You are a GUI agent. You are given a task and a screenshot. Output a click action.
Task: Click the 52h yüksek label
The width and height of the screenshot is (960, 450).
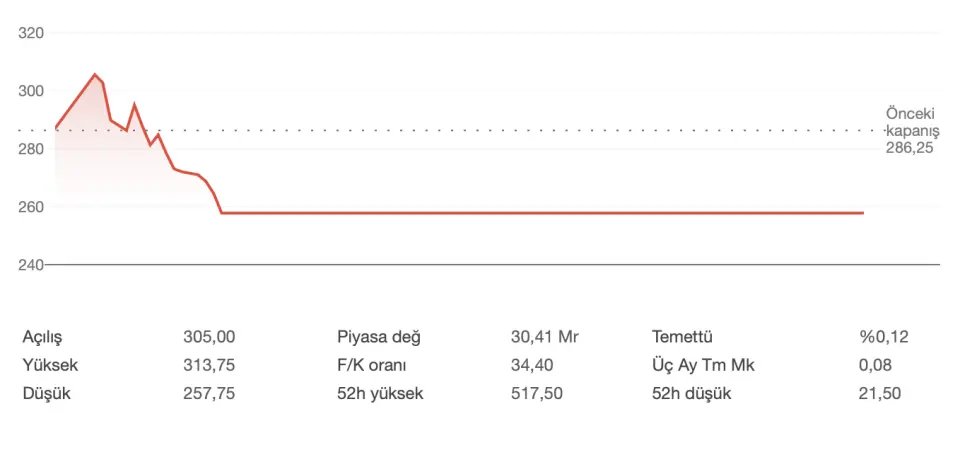coord(380,393)
